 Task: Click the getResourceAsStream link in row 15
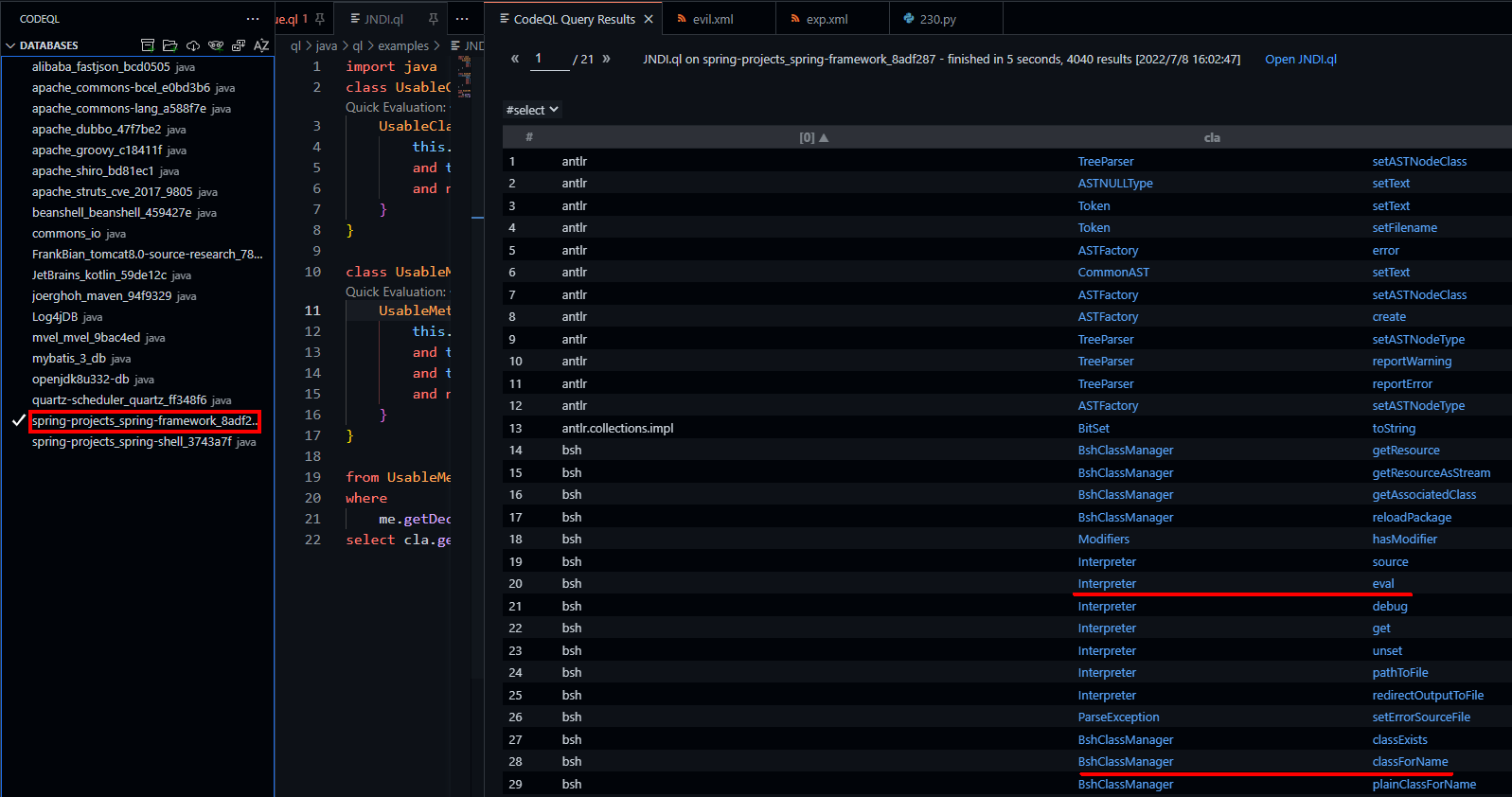(1431, 473)
